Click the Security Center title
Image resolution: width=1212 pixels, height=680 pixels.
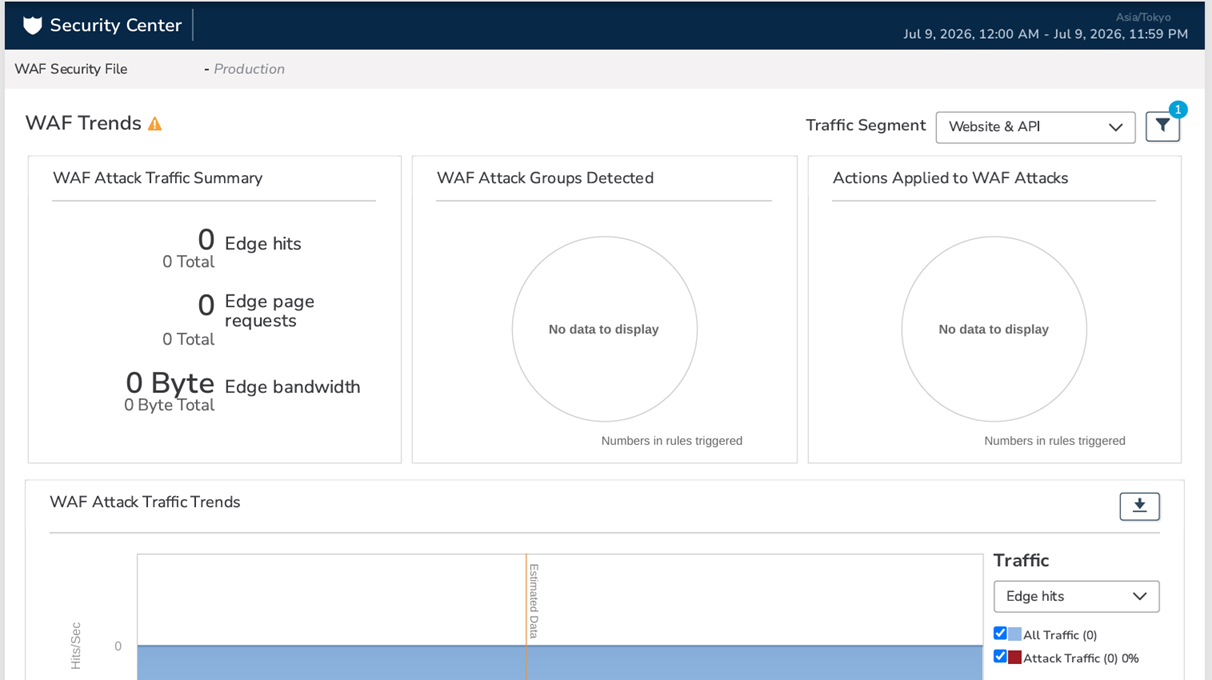click(x=116, y=25)
